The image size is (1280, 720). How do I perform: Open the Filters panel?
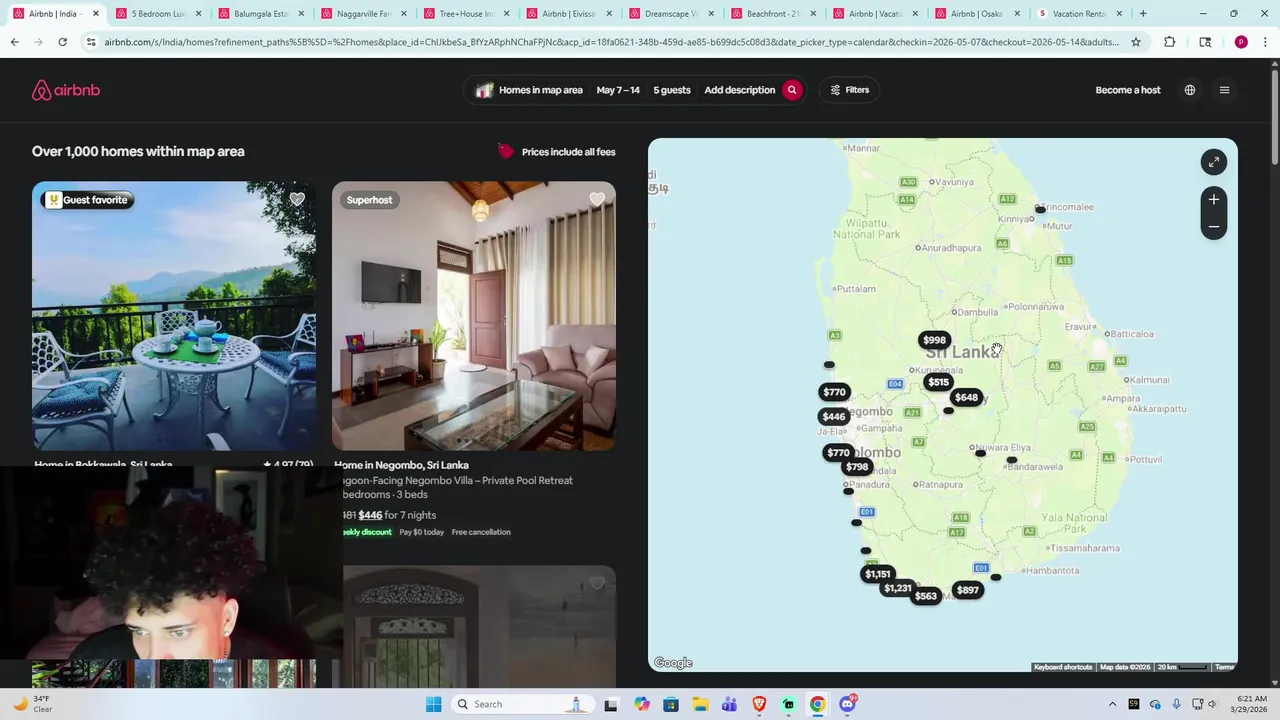(850, 90)
